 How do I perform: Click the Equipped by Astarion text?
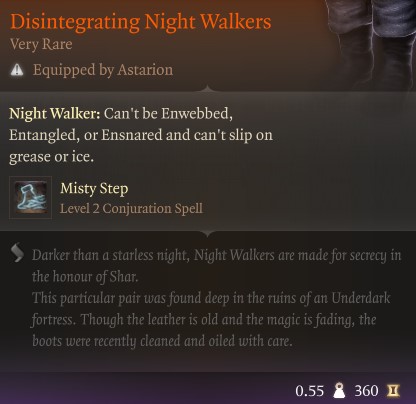[x=103, y=70]
